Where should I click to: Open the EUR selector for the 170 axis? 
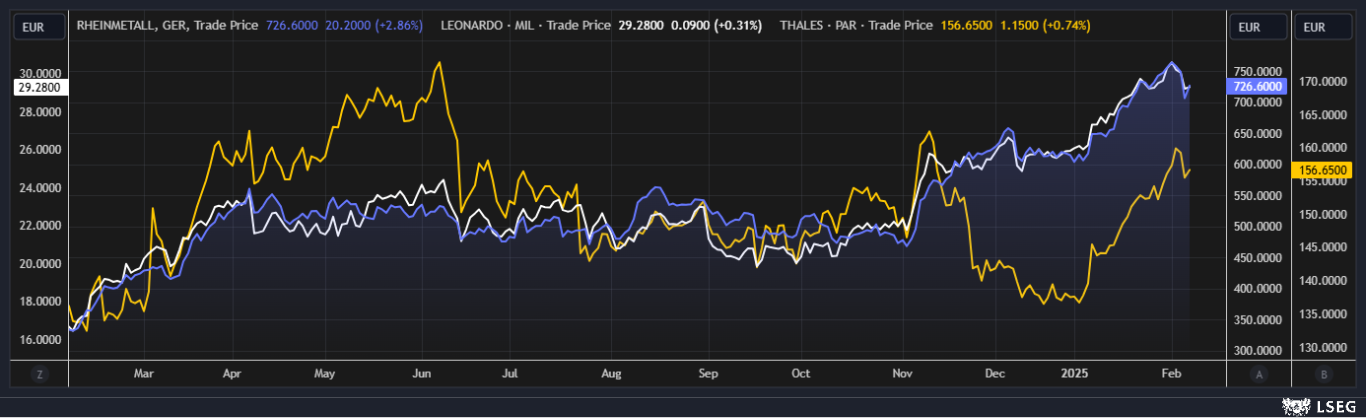[1324, 28]
